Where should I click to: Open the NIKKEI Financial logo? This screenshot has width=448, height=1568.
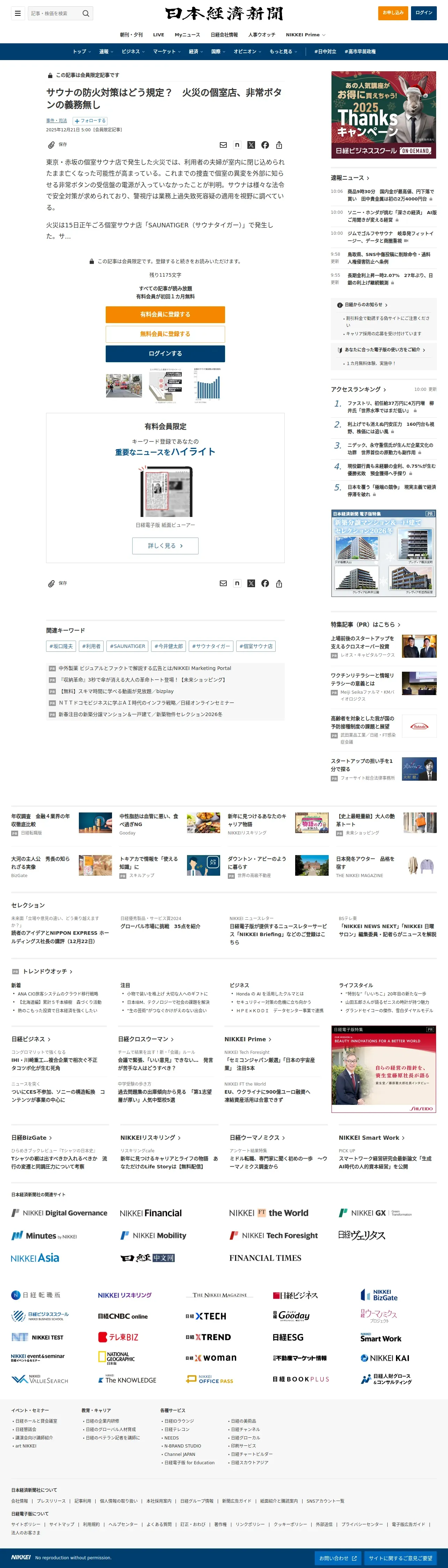click(x=151, y=1213)
